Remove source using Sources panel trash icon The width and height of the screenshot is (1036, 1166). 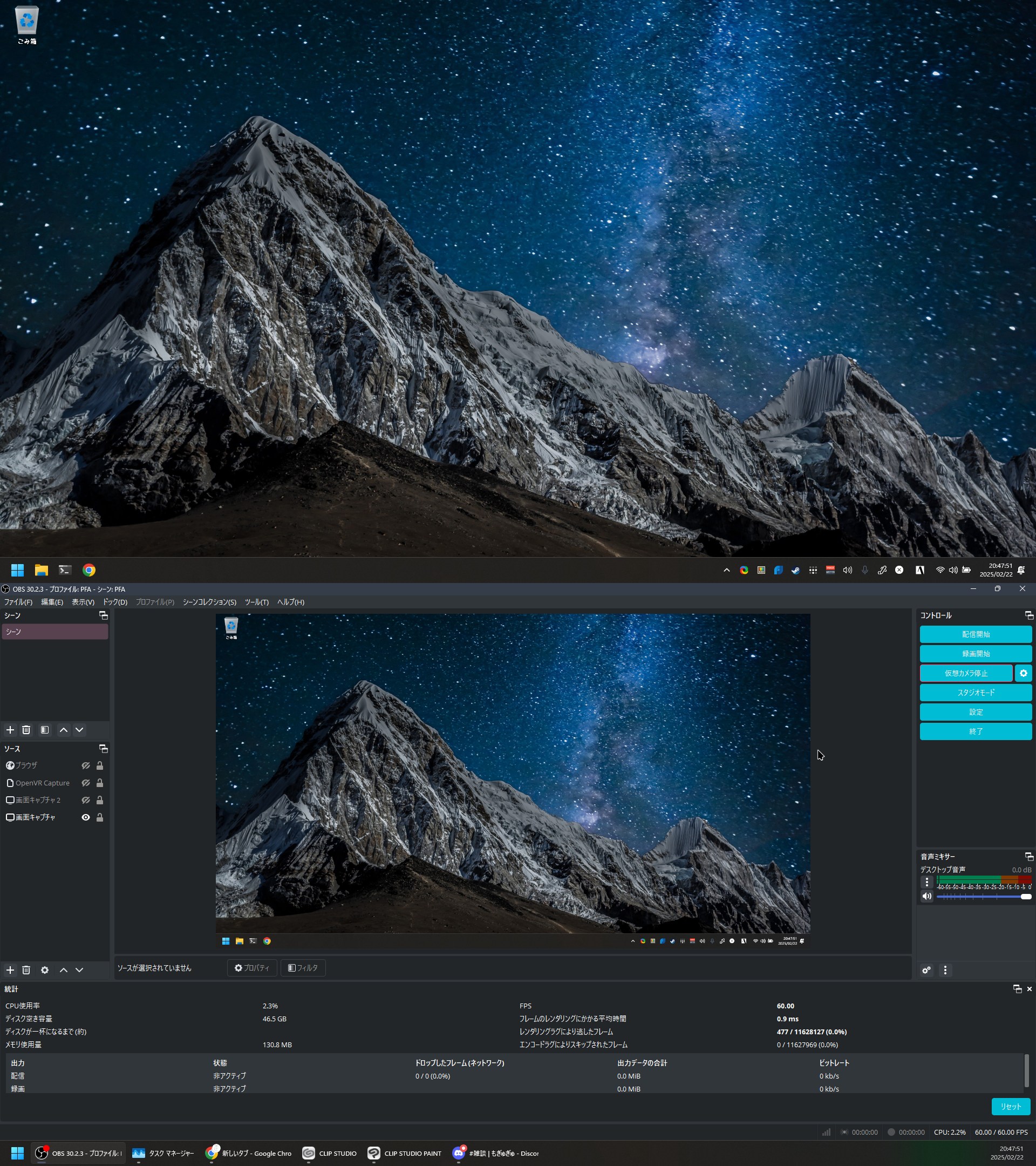tap(26, 970)
